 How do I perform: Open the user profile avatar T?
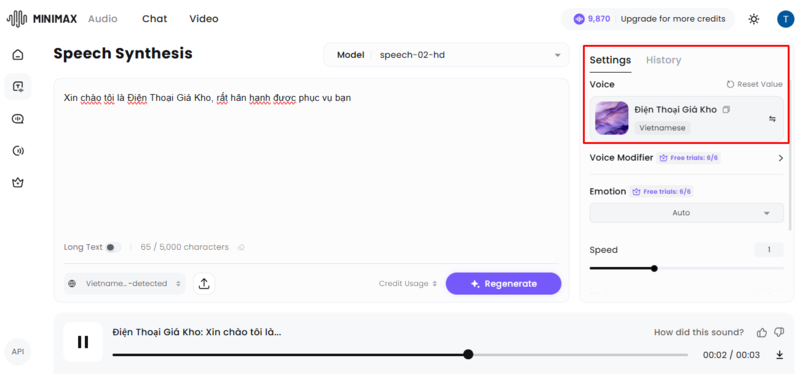[x=786, y=19]
